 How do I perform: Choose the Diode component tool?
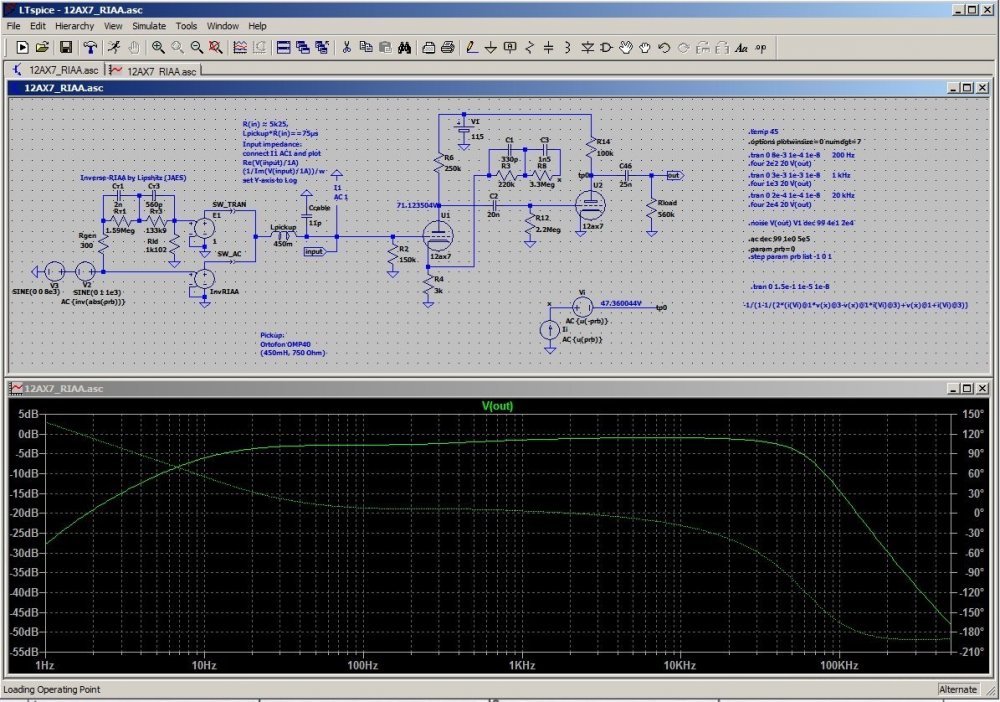[587, 47]
